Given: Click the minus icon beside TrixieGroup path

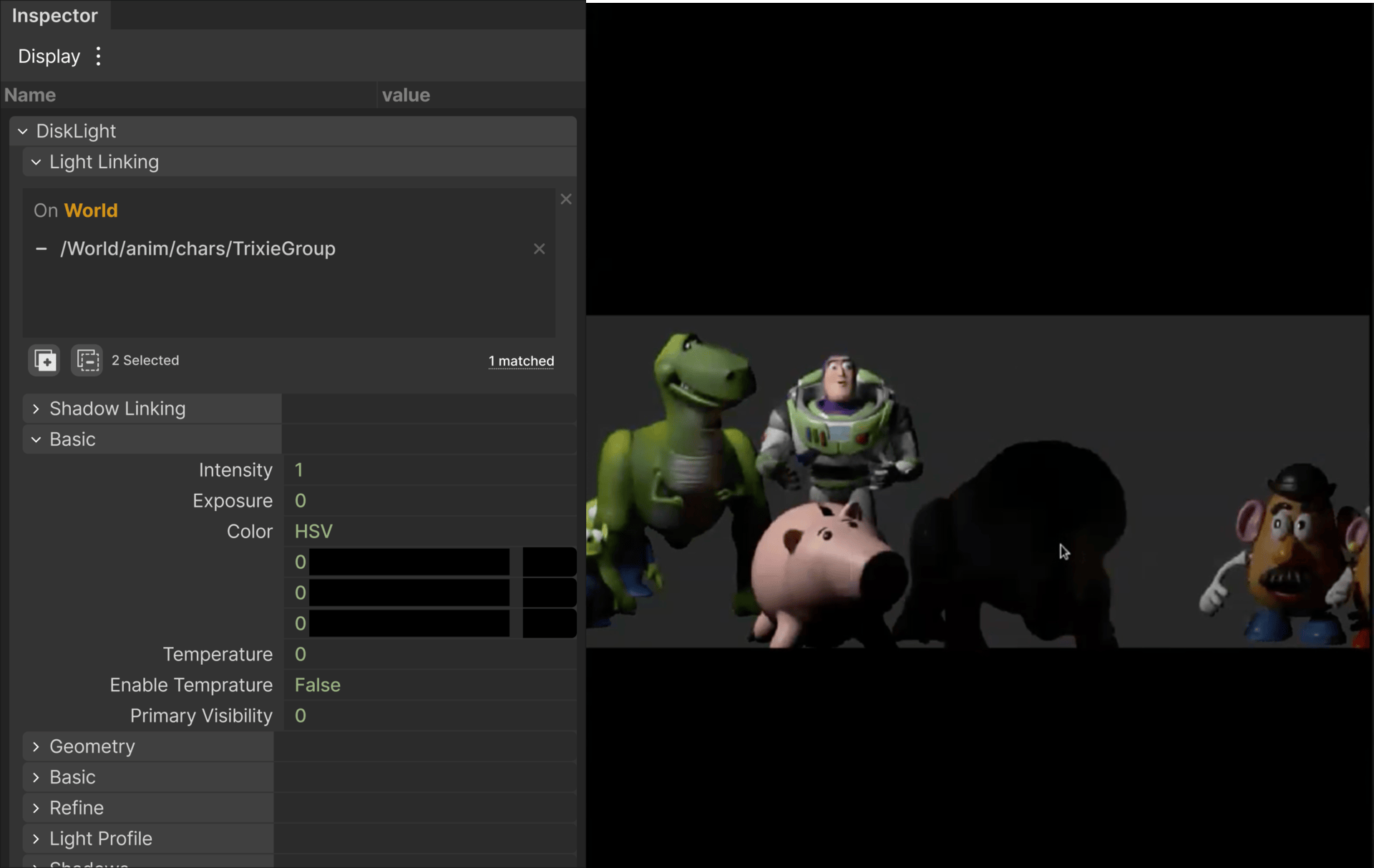Looking at the screenshot, I should tap(42, 249).
